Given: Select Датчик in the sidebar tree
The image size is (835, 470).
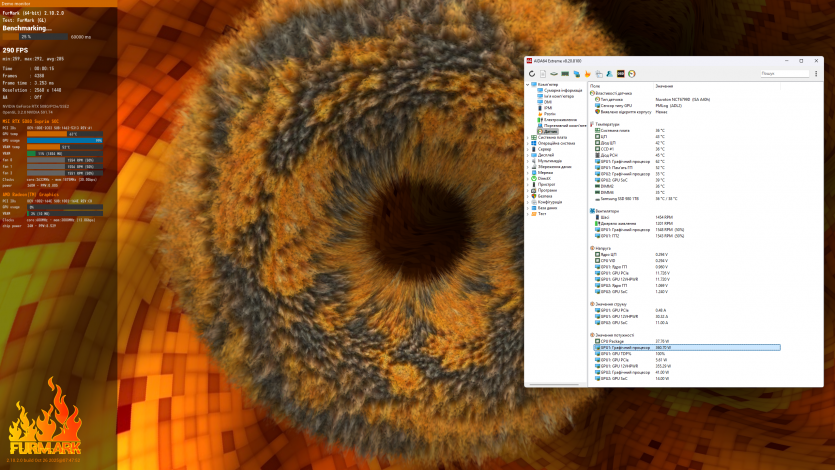Looking at the screenshot, I should pyautogui.click(x=547, y=131).
